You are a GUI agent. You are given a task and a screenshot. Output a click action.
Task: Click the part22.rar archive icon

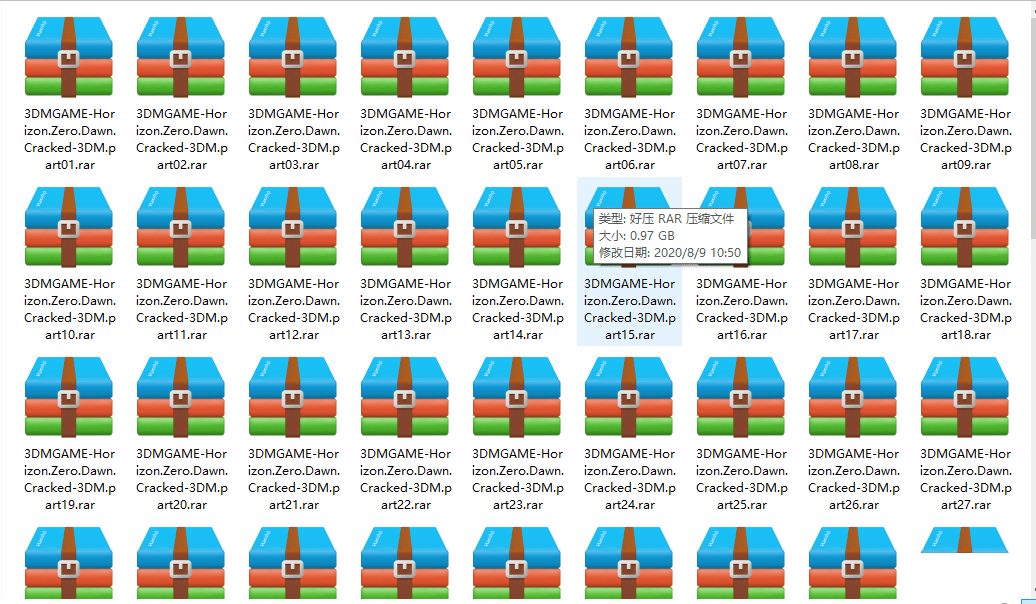[x=404, y=397]
